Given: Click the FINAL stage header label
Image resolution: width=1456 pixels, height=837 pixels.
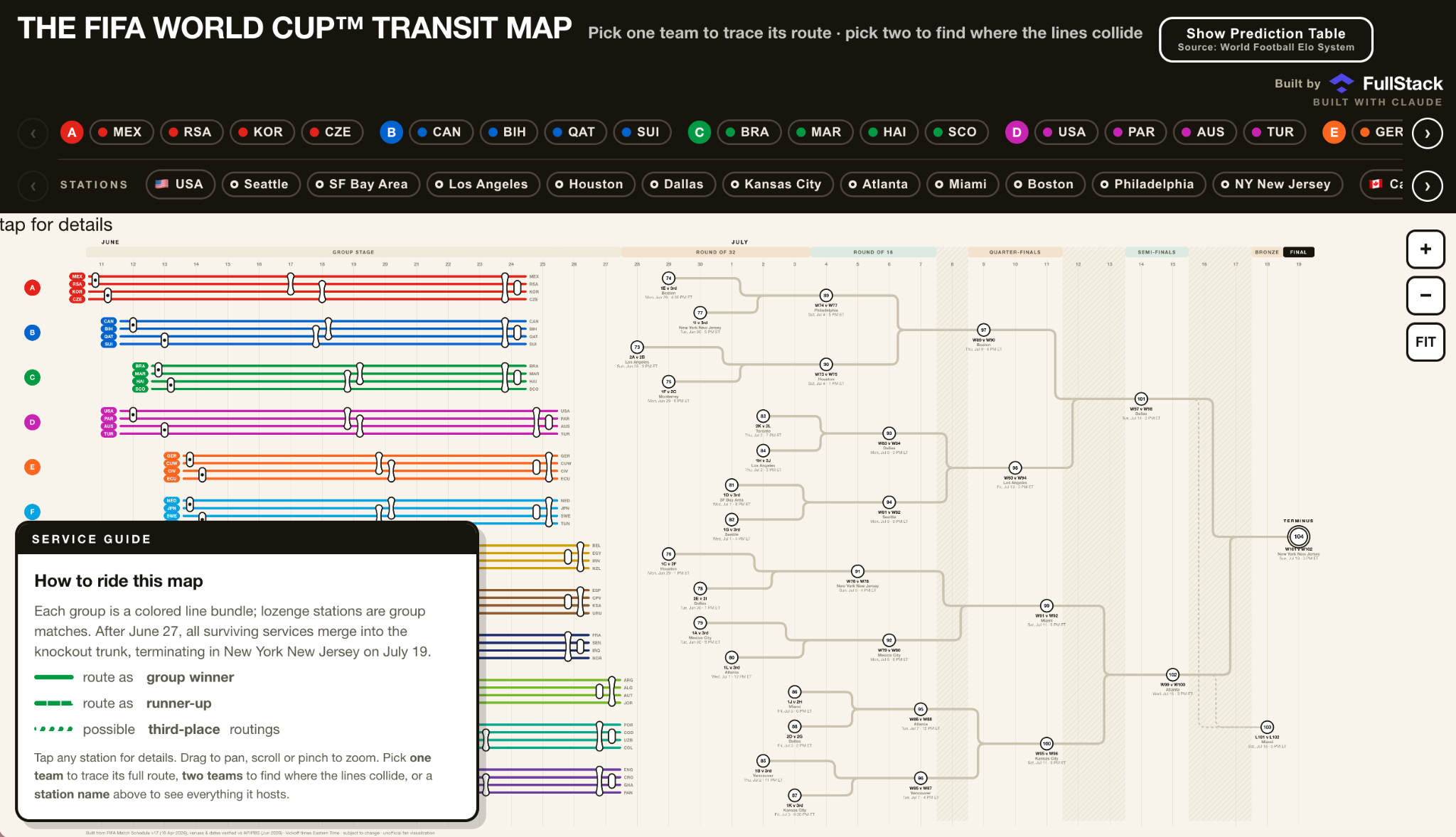Looking at the screenshot, I should coord(1299,252).
